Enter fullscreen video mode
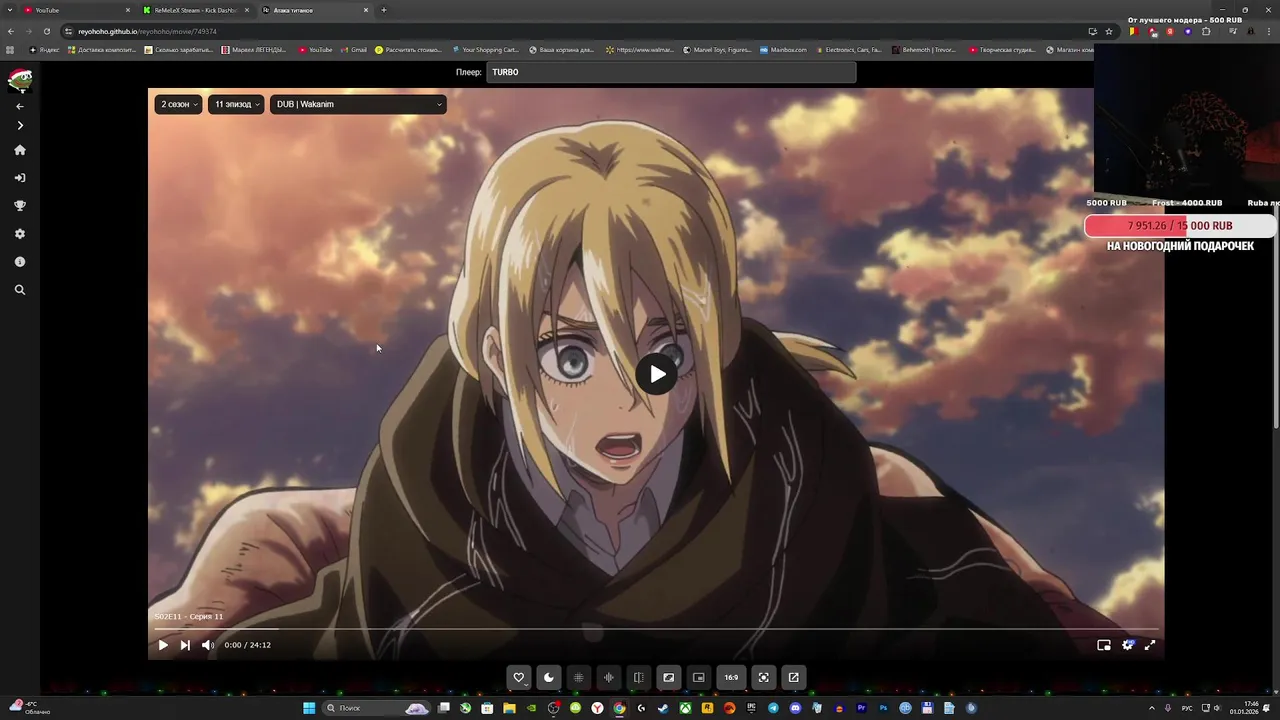Image resolution: width=1280 pixels, height=720 pixels. coord(1150,645)
